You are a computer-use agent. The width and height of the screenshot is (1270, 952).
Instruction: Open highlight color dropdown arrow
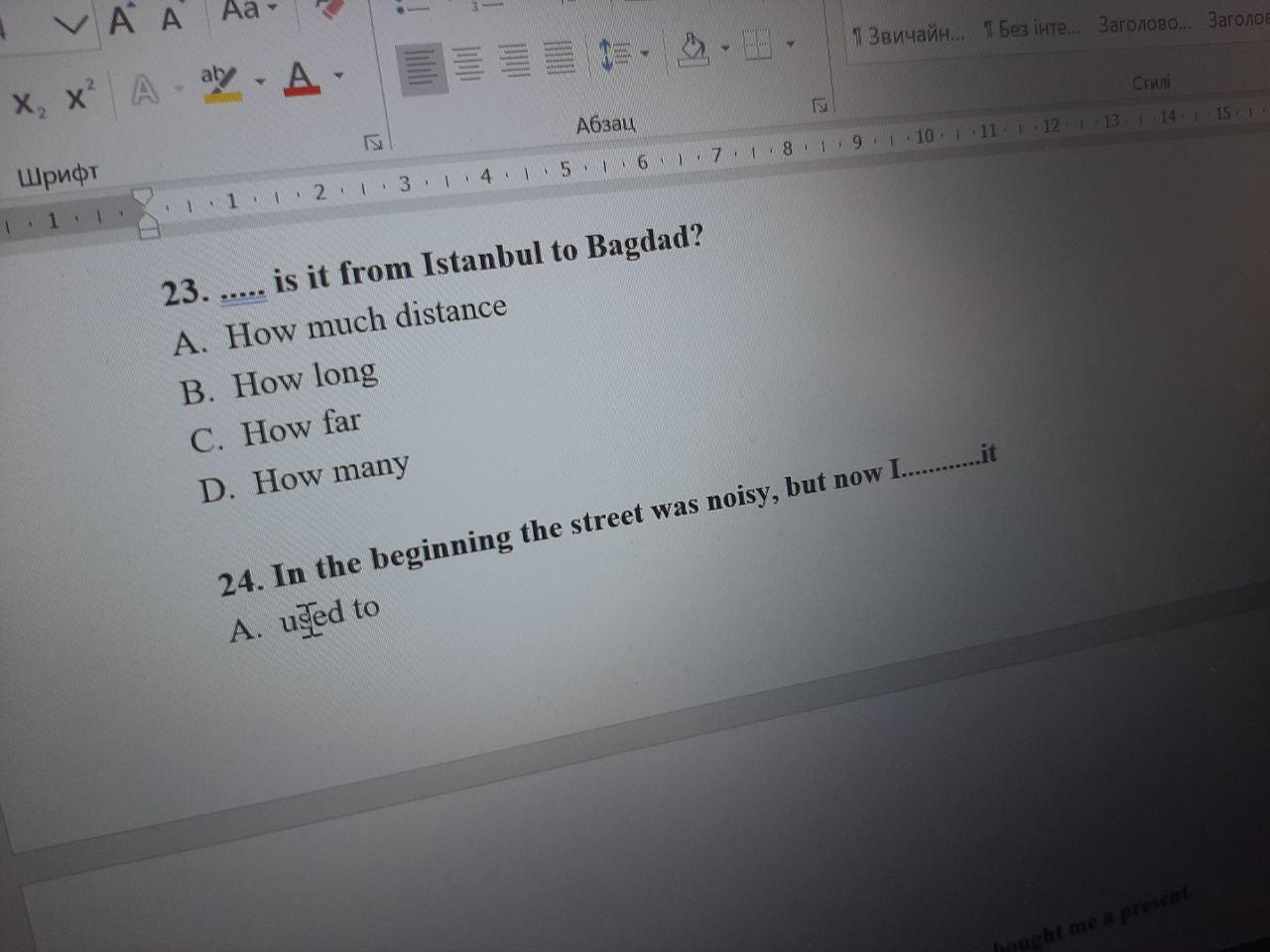coord(260,80)
